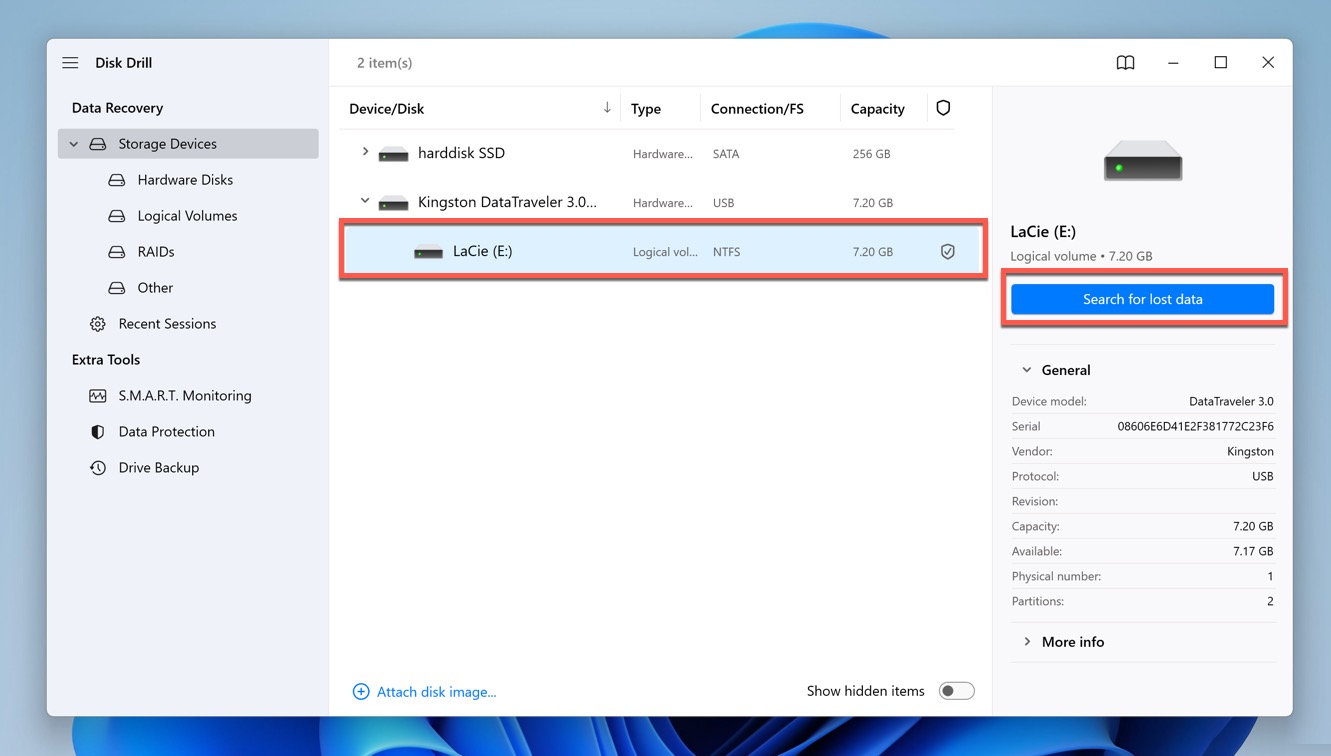
Task: Click Attach disk image link
Action: point(436,692)
